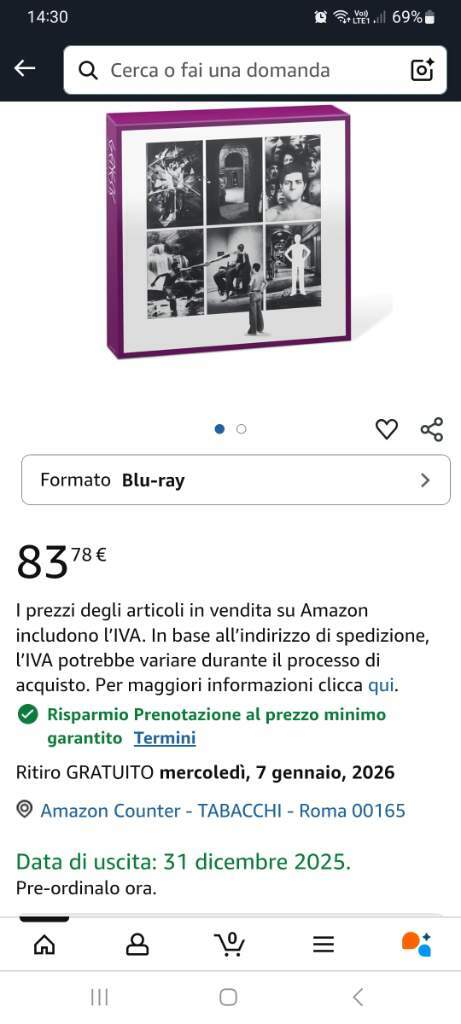Launch the Rufus assistant chat icon

(x=416, y=944)
